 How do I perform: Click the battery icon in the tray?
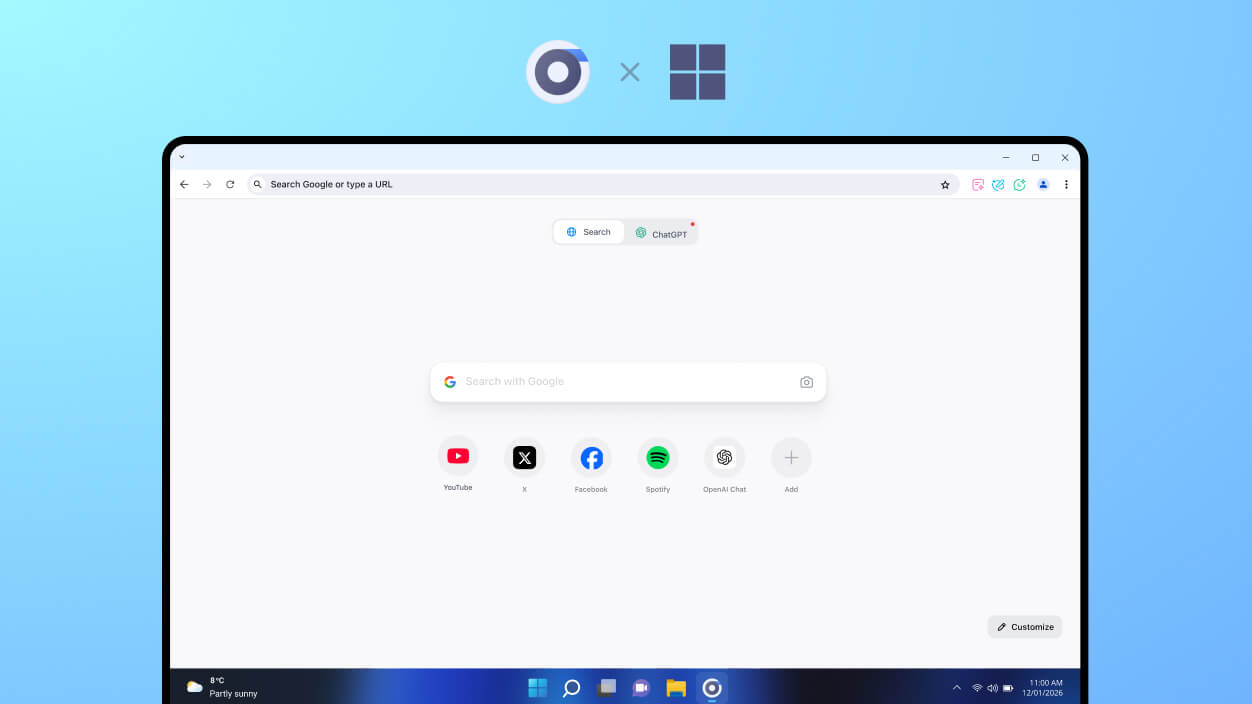point(1008,688)
